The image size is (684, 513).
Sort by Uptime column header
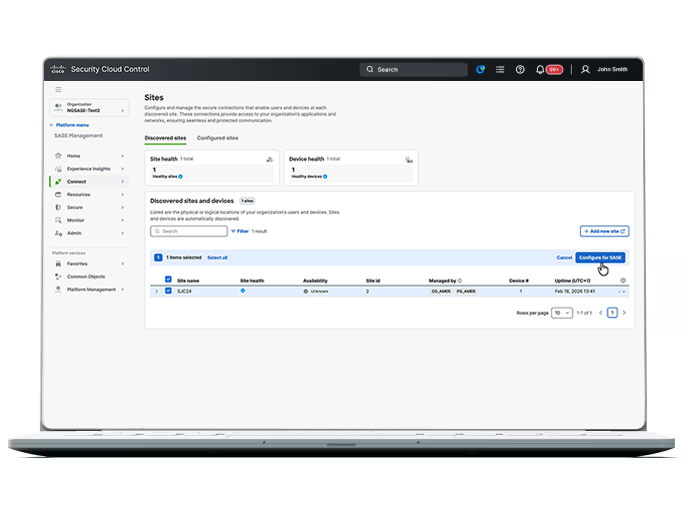pos(572,281)
